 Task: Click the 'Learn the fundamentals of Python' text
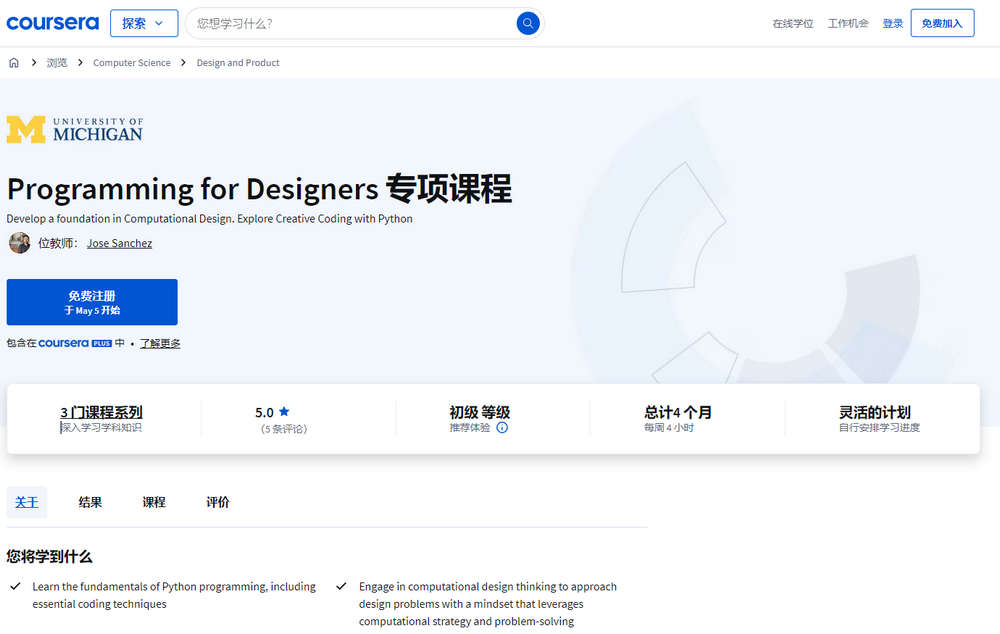tap(174, 595)
